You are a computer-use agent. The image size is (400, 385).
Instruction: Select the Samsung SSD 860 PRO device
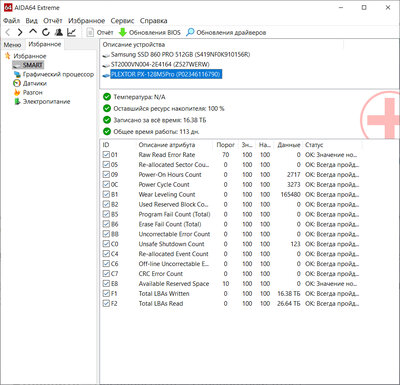click(180, 54)
